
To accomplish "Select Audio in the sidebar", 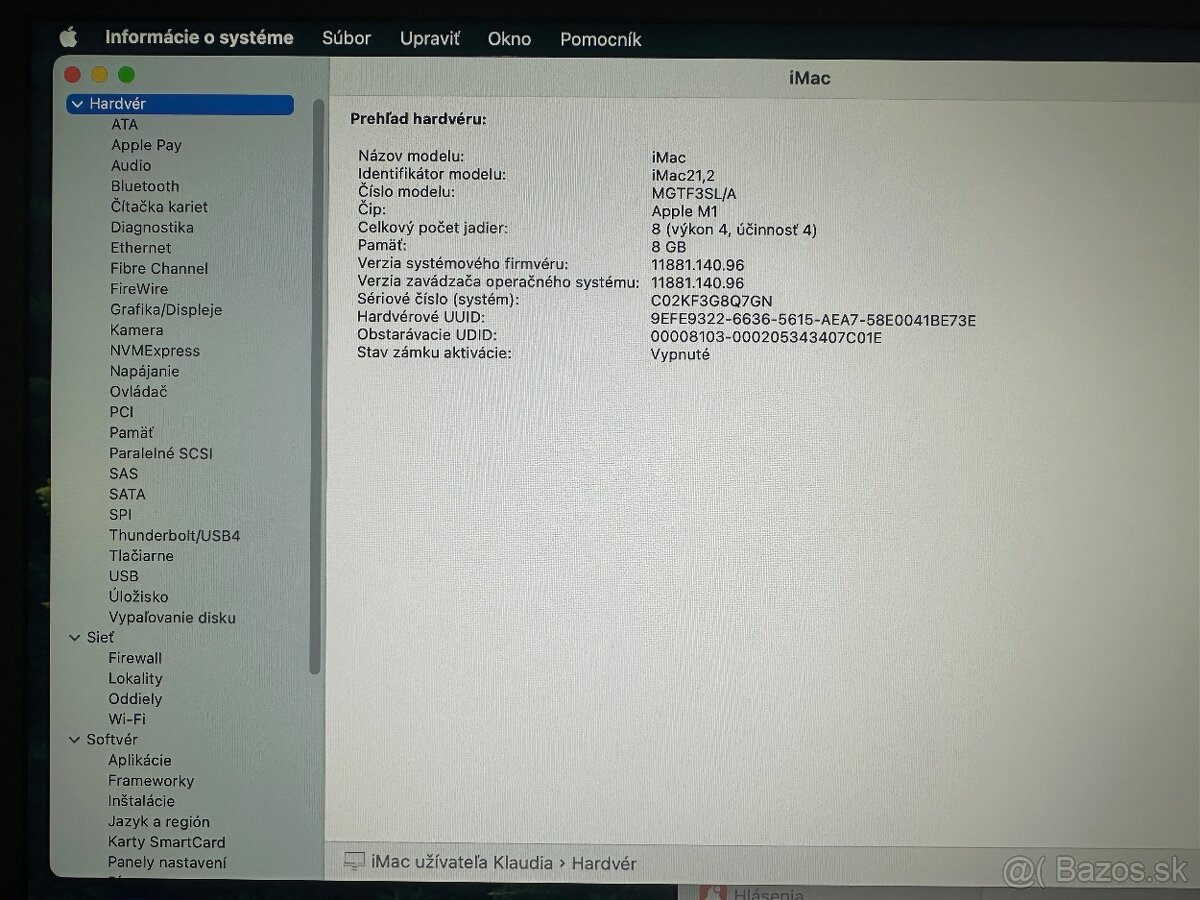I will (x=131, y=165).
